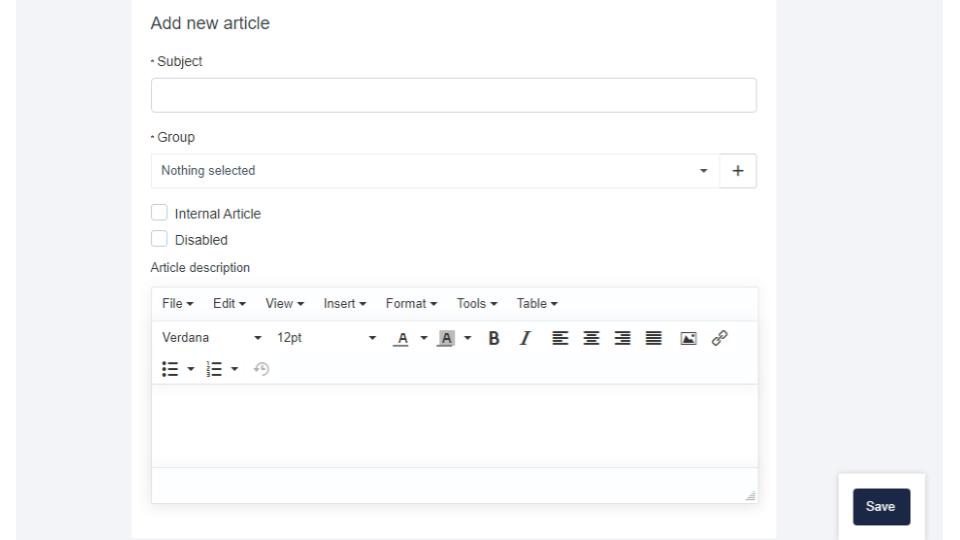Screen dimensions: 960x540
Task: Enable the Internal Article checkbox
Action: [158, 213]
